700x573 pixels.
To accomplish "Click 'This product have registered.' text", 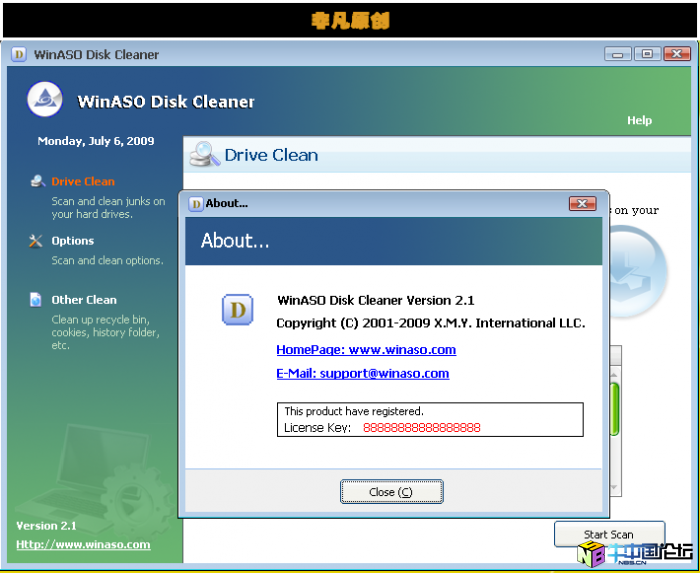I will click(x=354, y=411).
